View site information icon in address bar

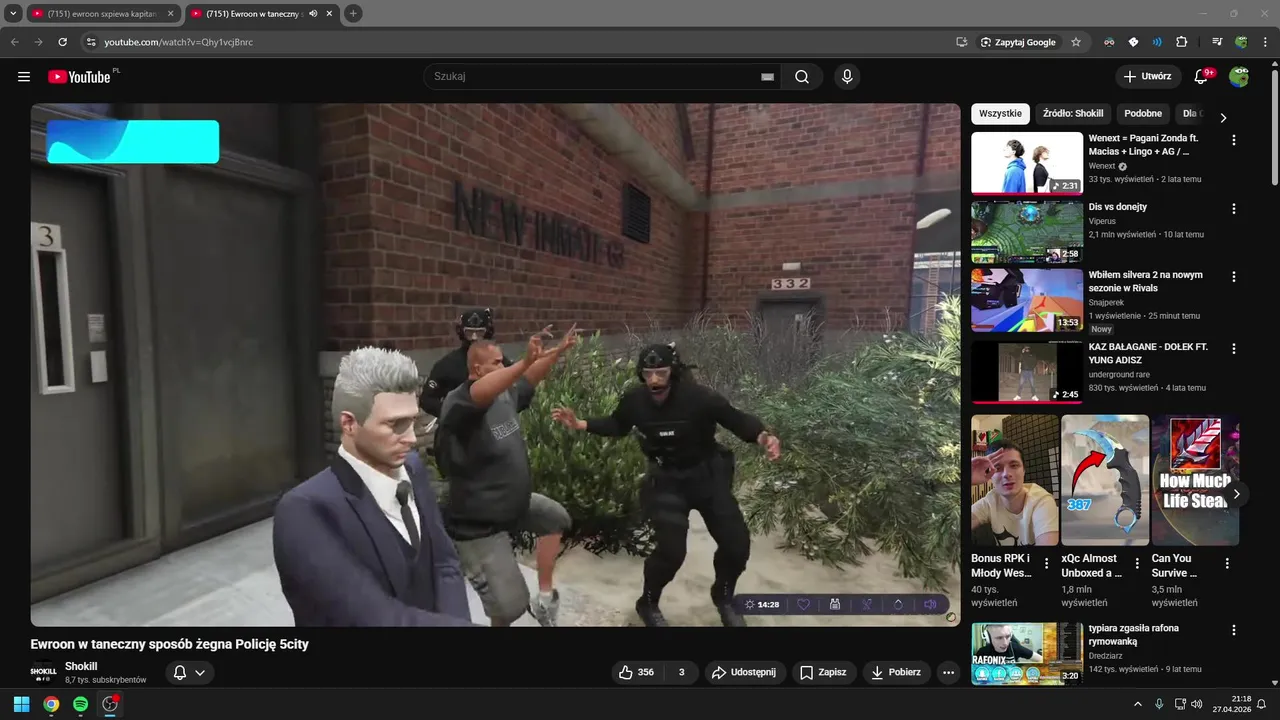coord(90,42)
